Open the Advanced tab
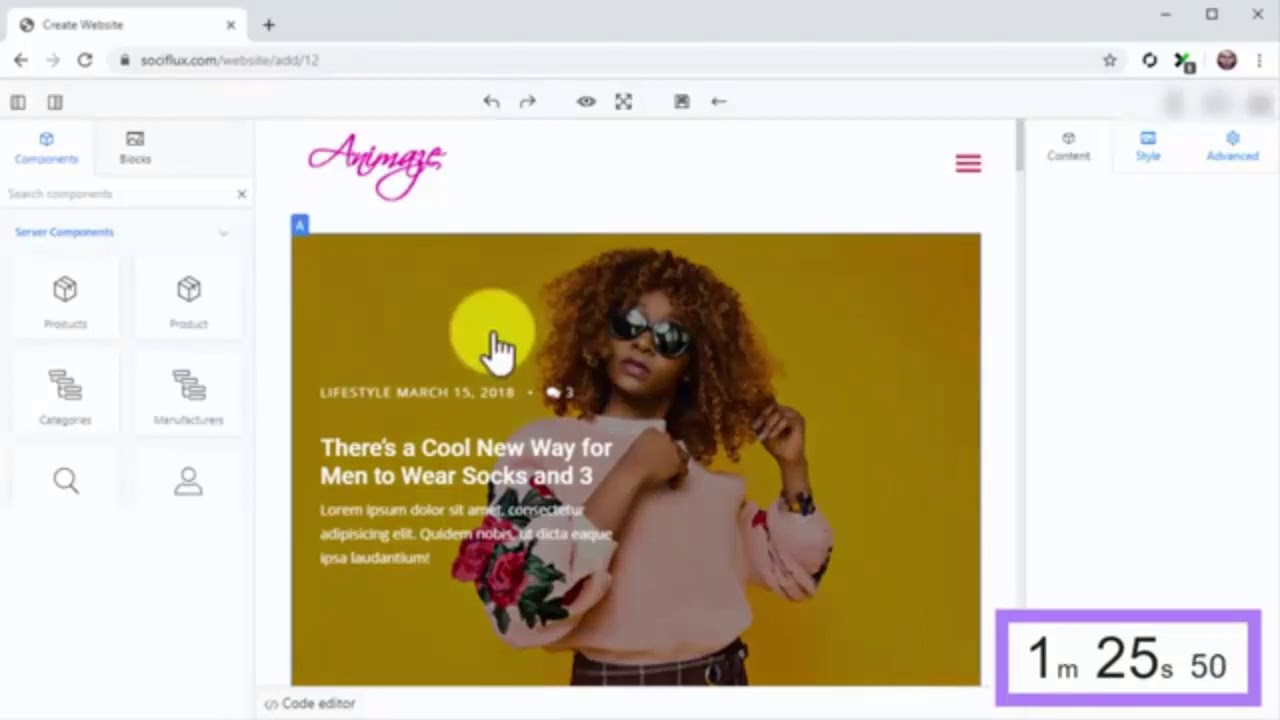 coord(1232,146)
